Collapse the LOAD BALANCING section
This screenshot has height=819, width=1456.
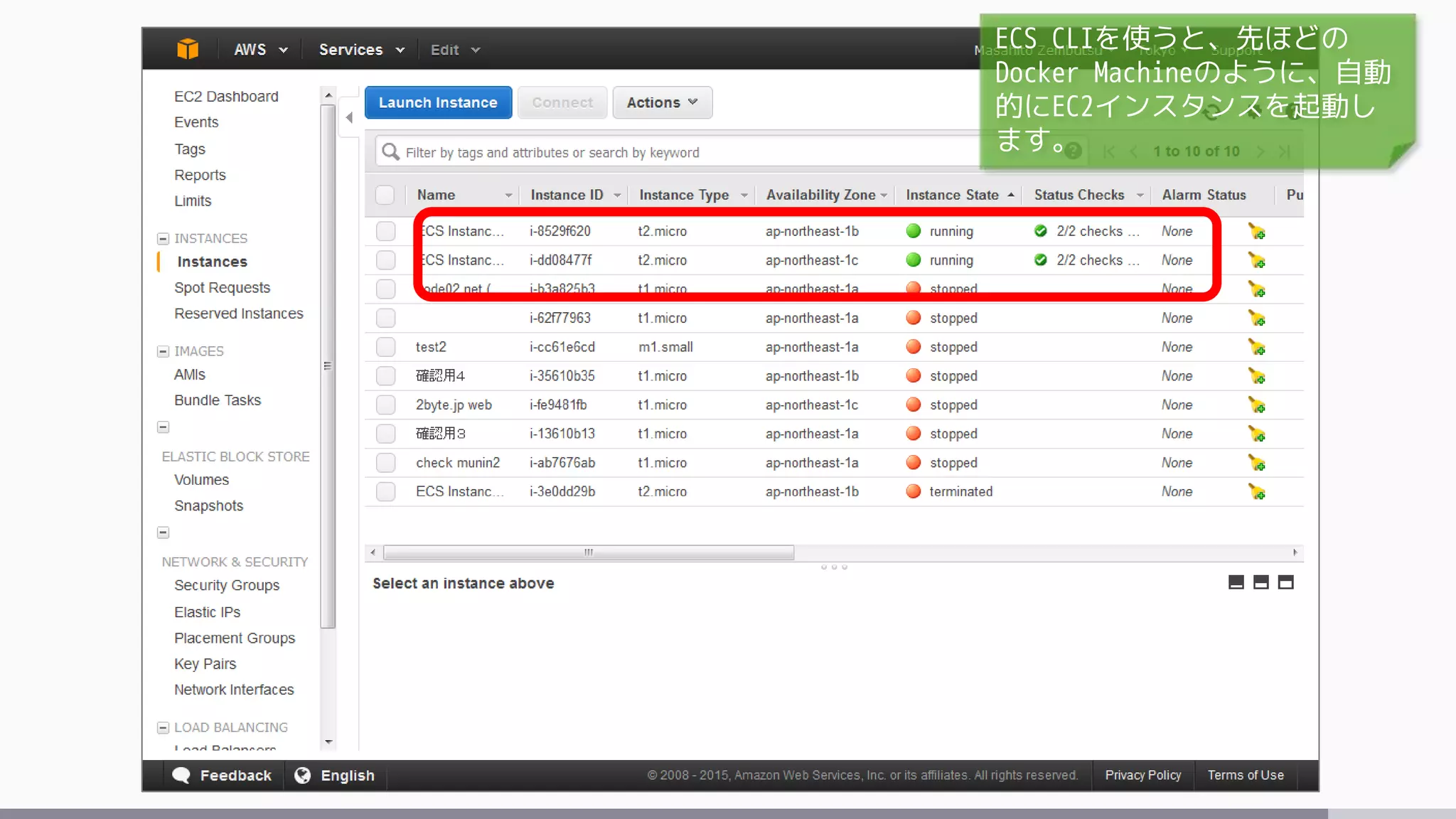[x=163, y=727]
